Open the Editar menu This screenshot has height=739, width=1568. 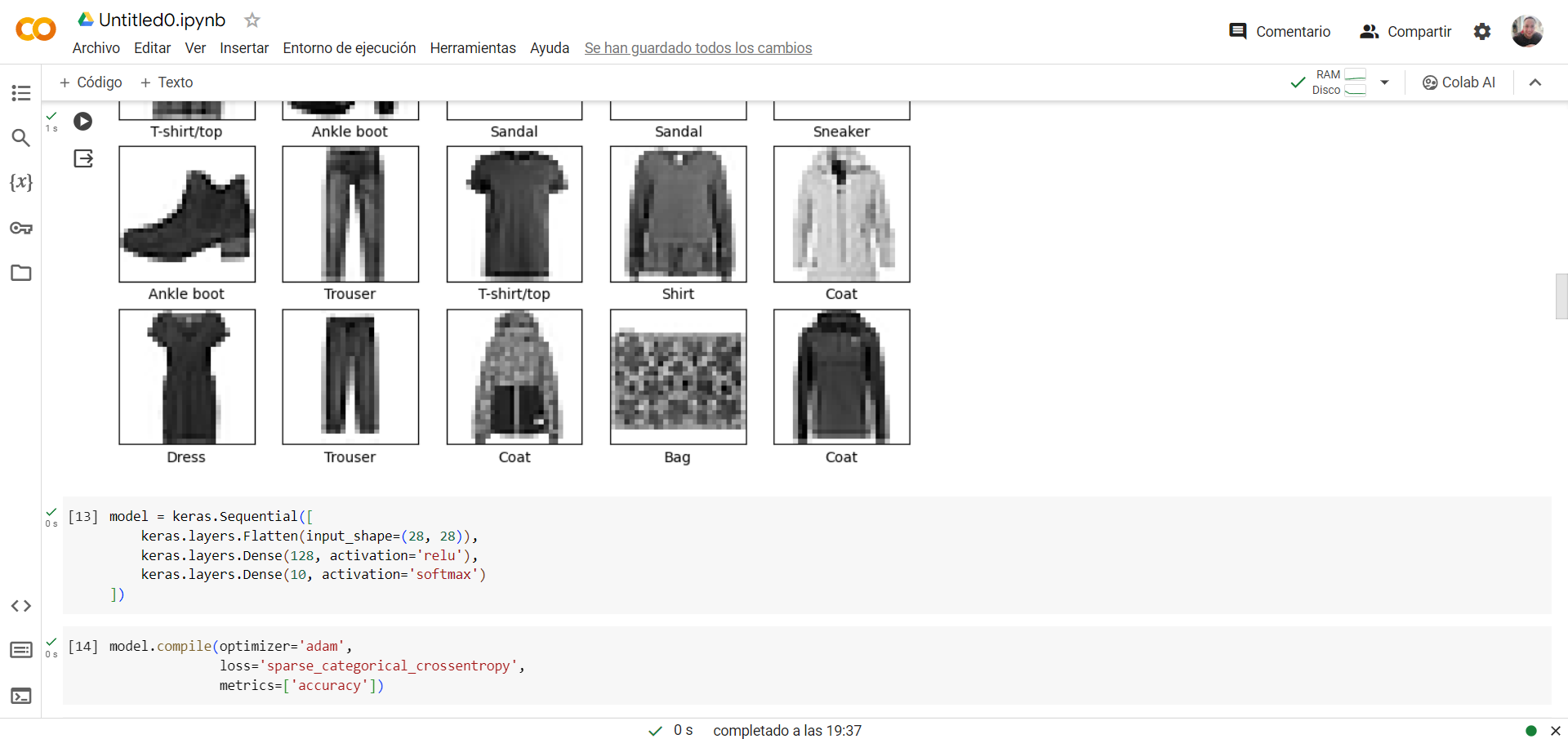point(153,48)
